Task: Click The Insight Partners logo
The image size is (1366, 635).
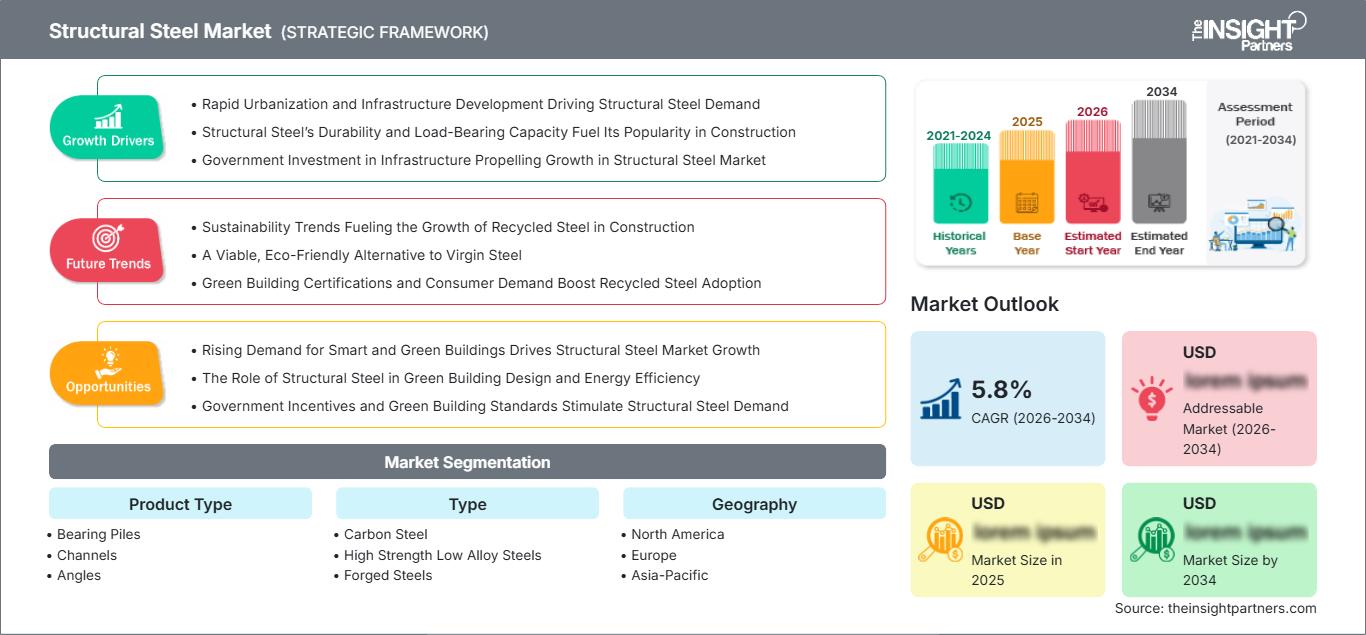Action: click(x=1249, y=30)
